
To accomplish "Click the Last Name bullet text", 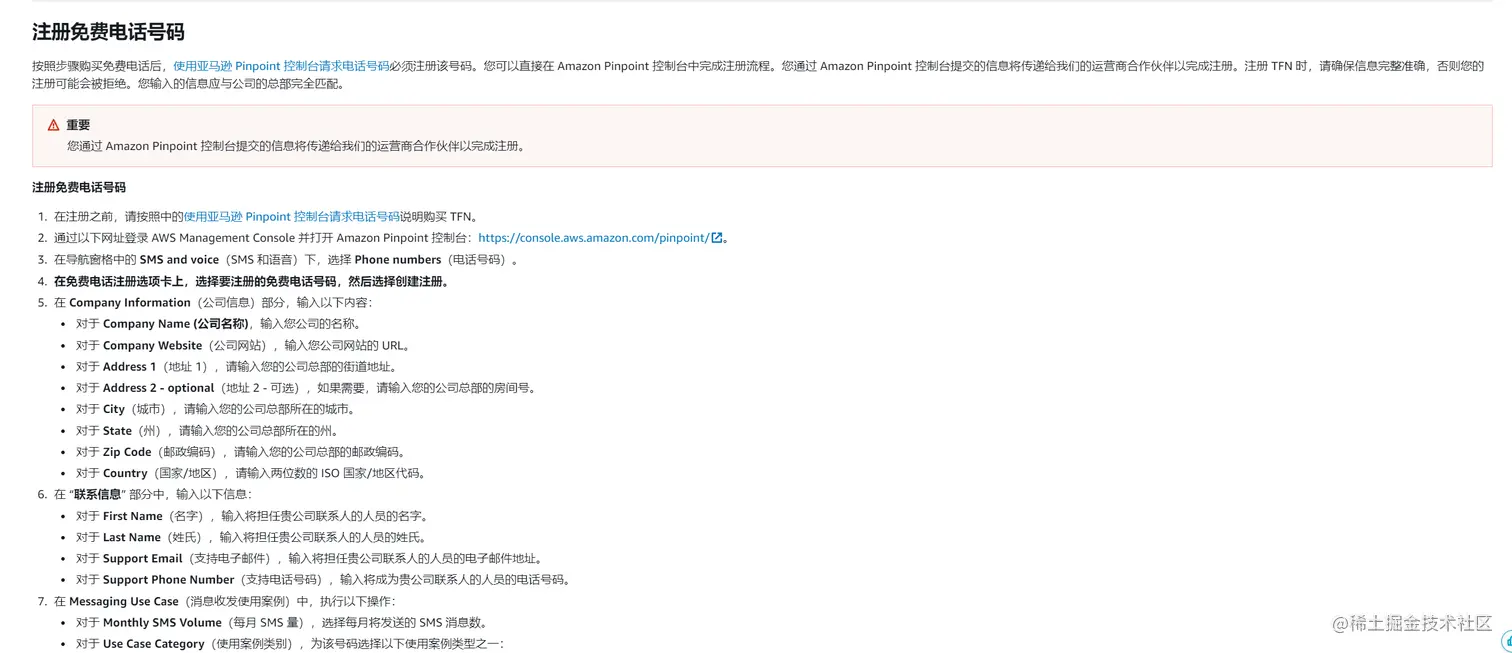I will pos(251,537).
